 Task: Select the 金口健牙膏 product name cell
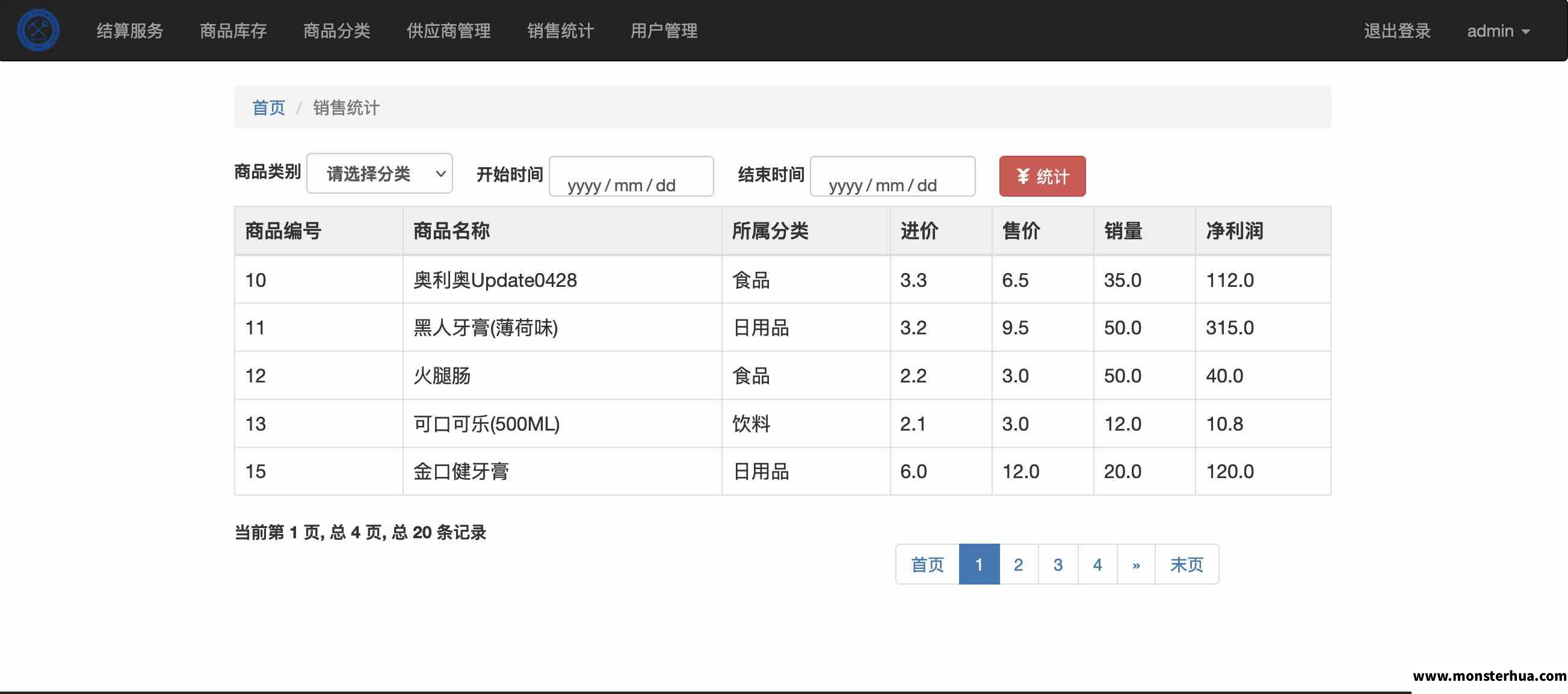click(562, 471)
